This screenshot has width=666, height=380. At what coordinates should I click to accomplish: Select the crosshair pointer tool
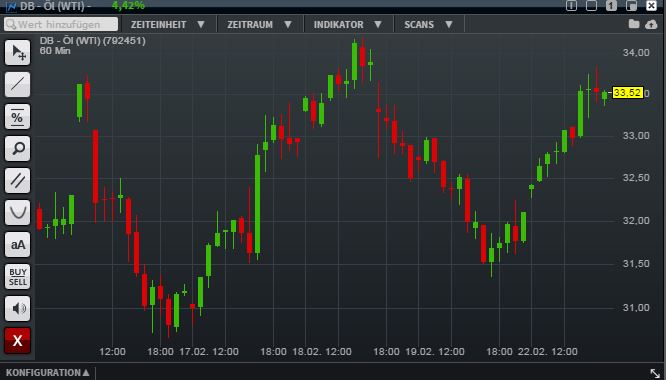[x=17, y=53]
